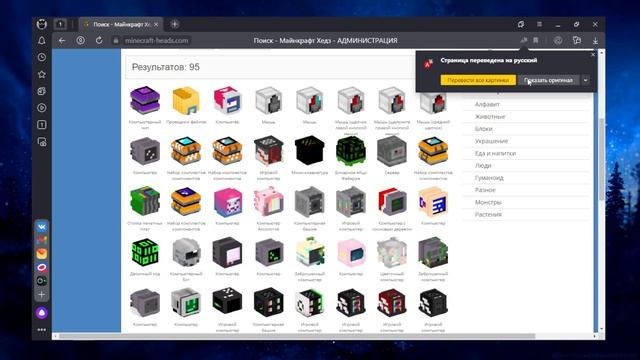
Task: Open the Алфавит category link
Action: coord(487,104)
